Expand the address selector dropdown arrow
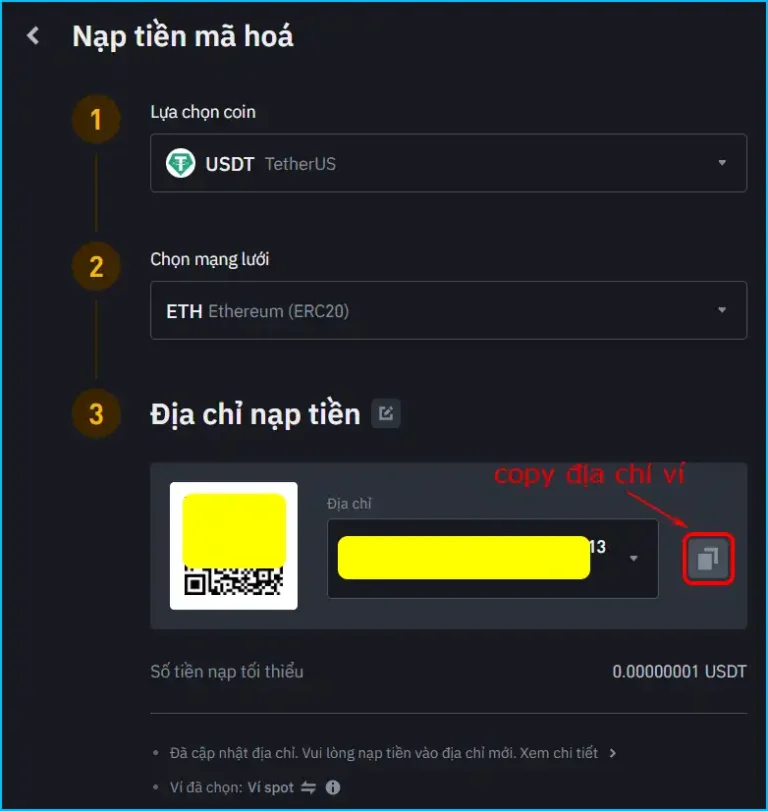 (634, 559)
